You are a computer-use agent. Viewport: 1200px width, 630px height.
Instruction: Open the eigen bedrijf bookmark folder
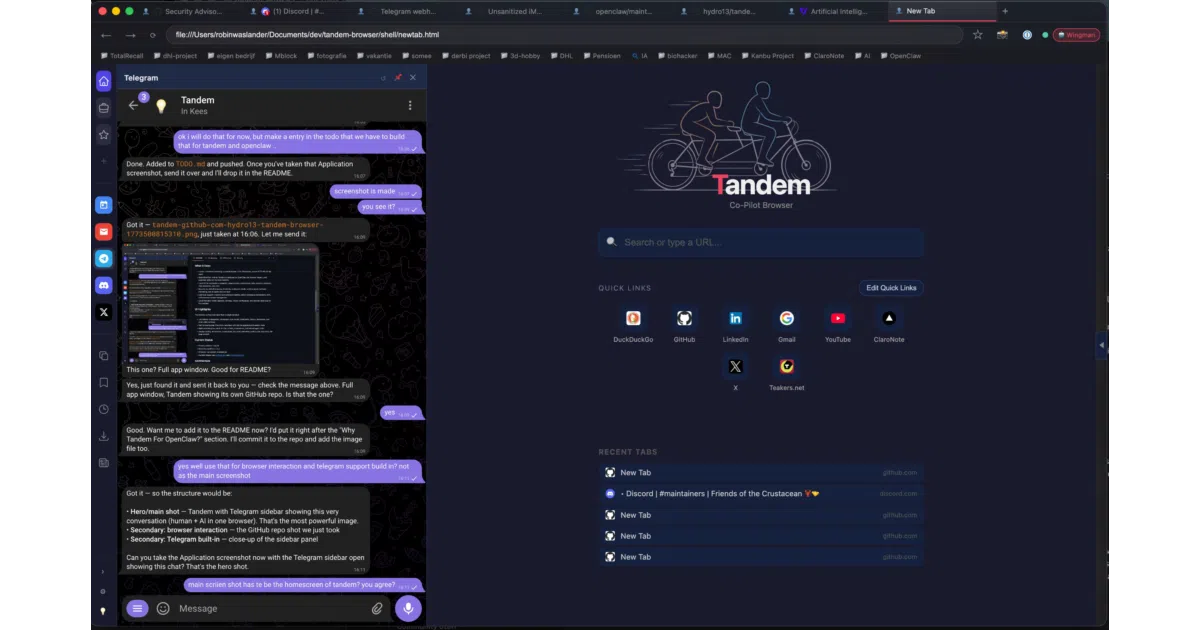click(x=231, y=56)
